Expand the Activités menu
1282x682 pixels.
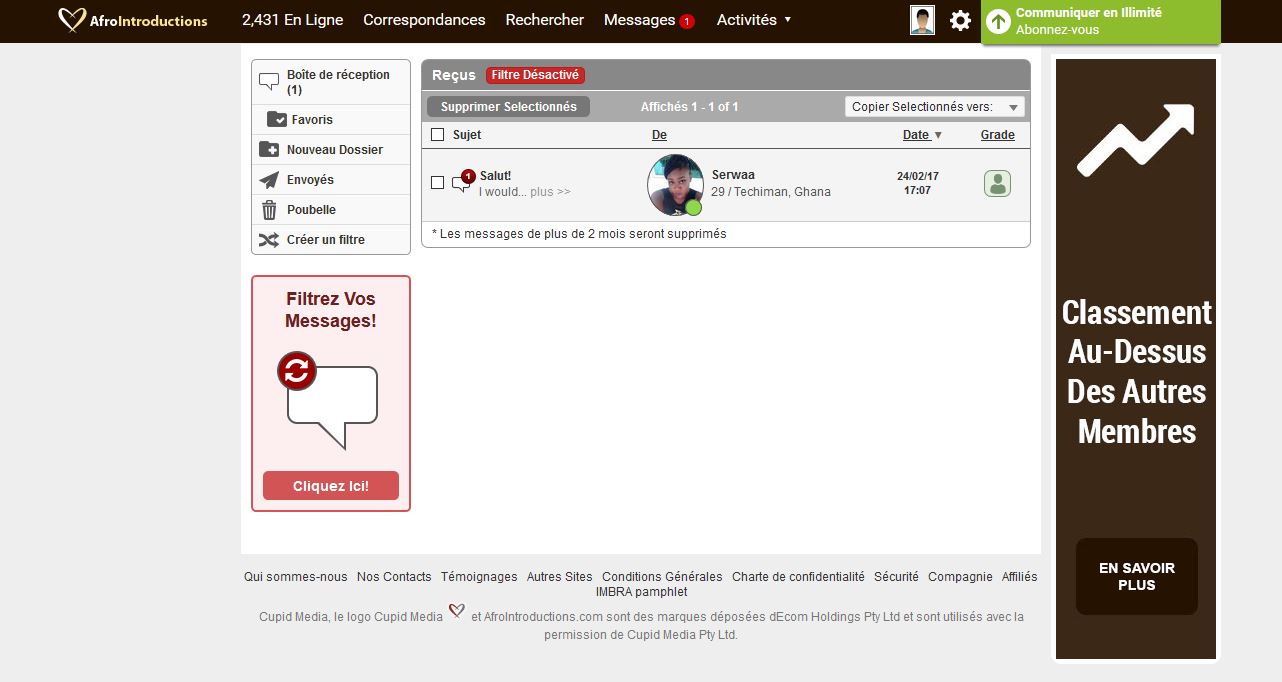753,20
